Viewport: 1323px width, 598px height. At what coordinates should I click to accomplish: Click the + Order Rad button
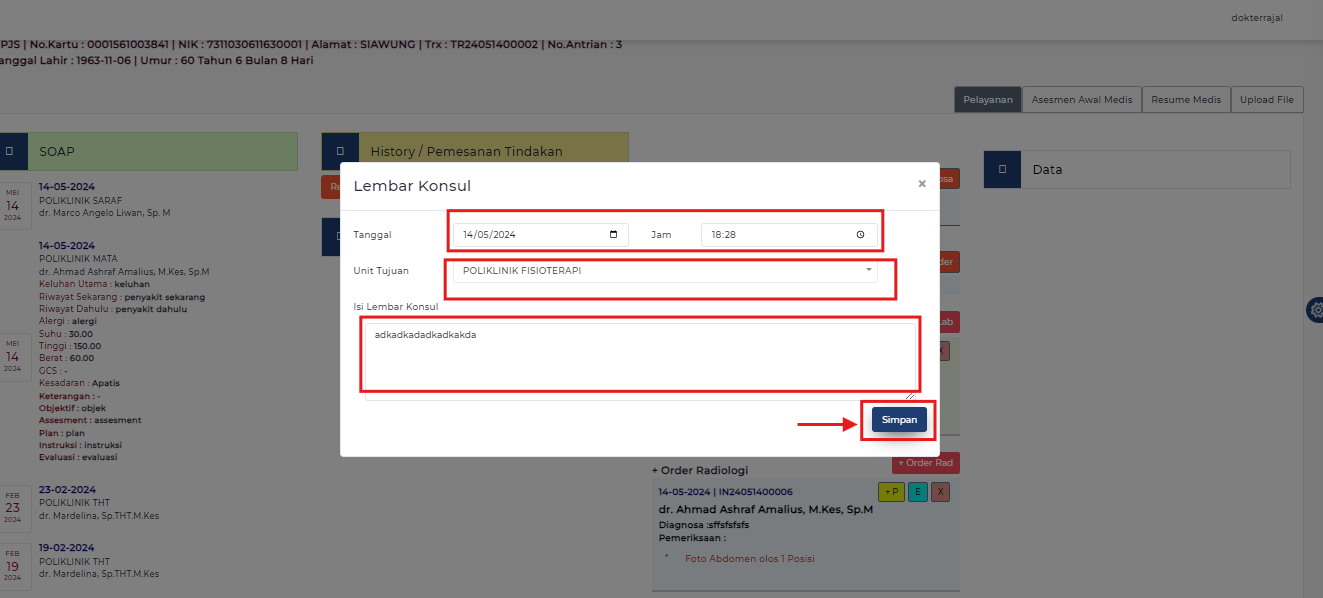[925, 463]
